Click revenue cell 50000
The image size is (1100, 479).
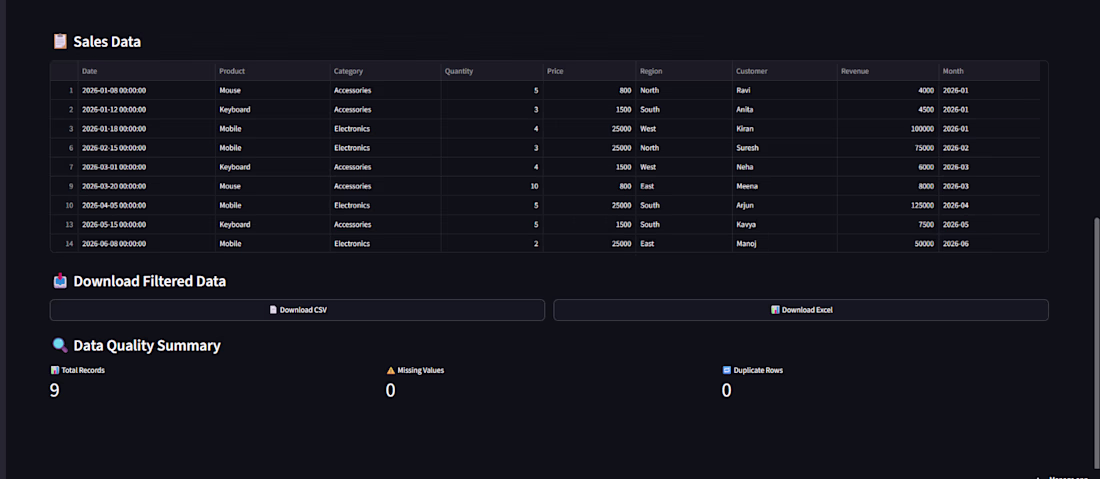[x=887, y=243]
